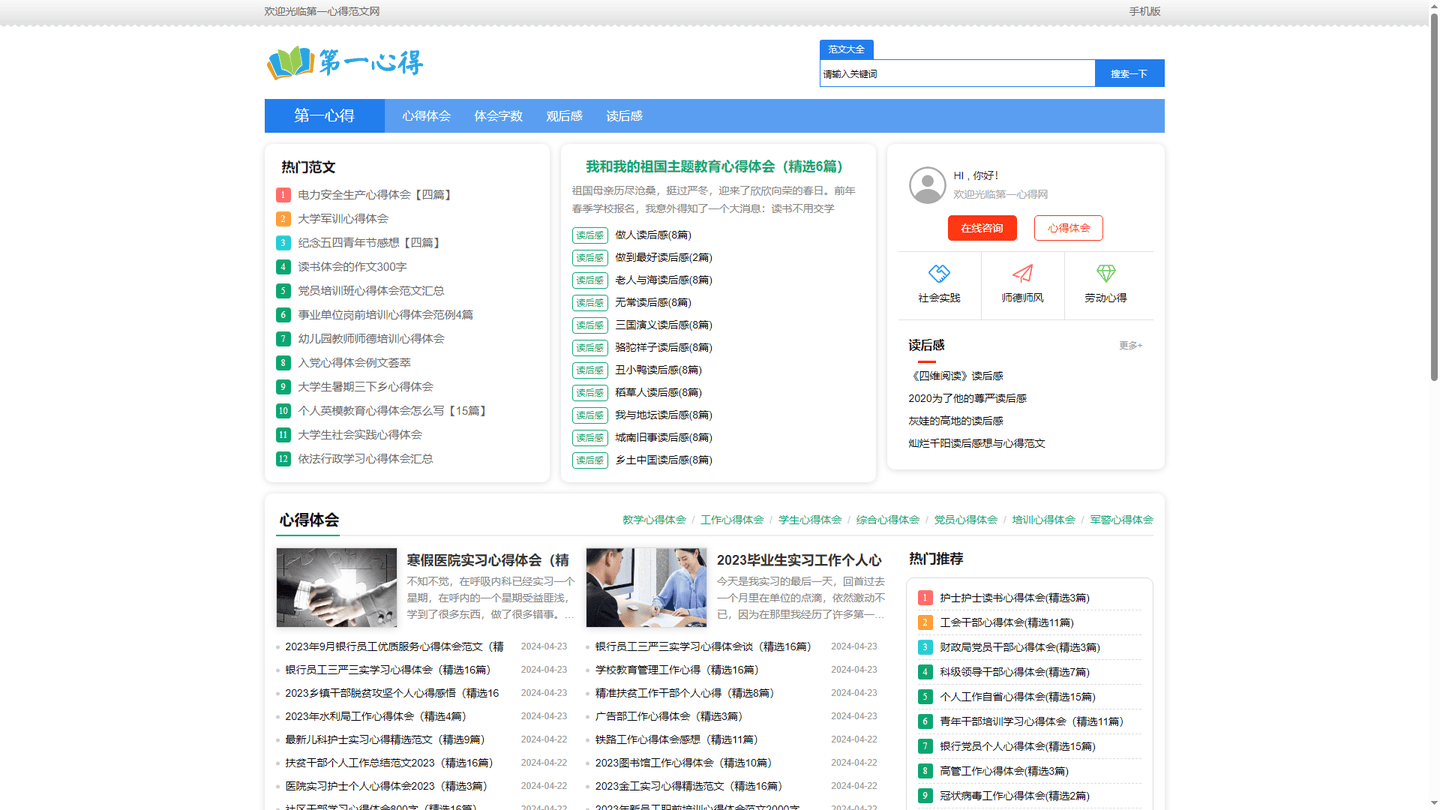Viewport: 1440px width, 810px height.
Task: Open 灿烂千阳读后感想与心得范文
Action: point(977,443)
